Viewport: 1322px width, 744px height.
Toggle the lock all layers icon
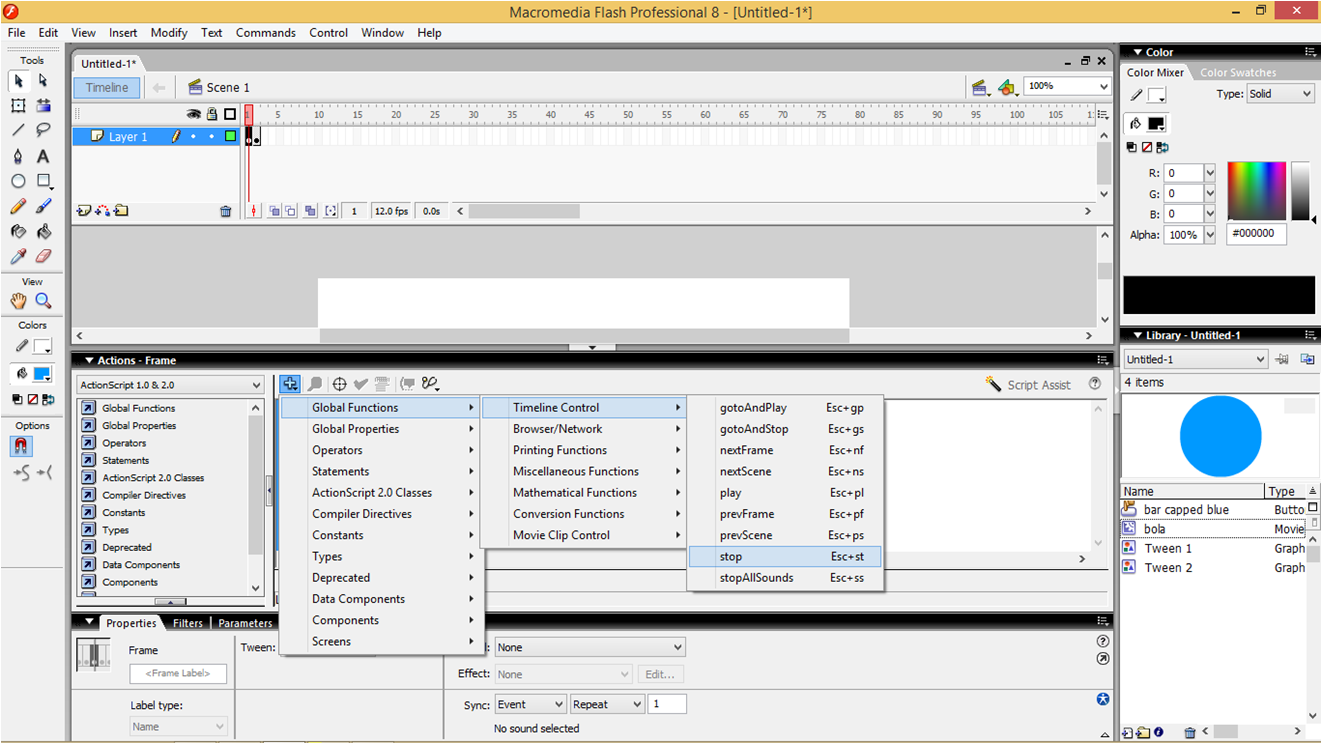tap(212, 115)
